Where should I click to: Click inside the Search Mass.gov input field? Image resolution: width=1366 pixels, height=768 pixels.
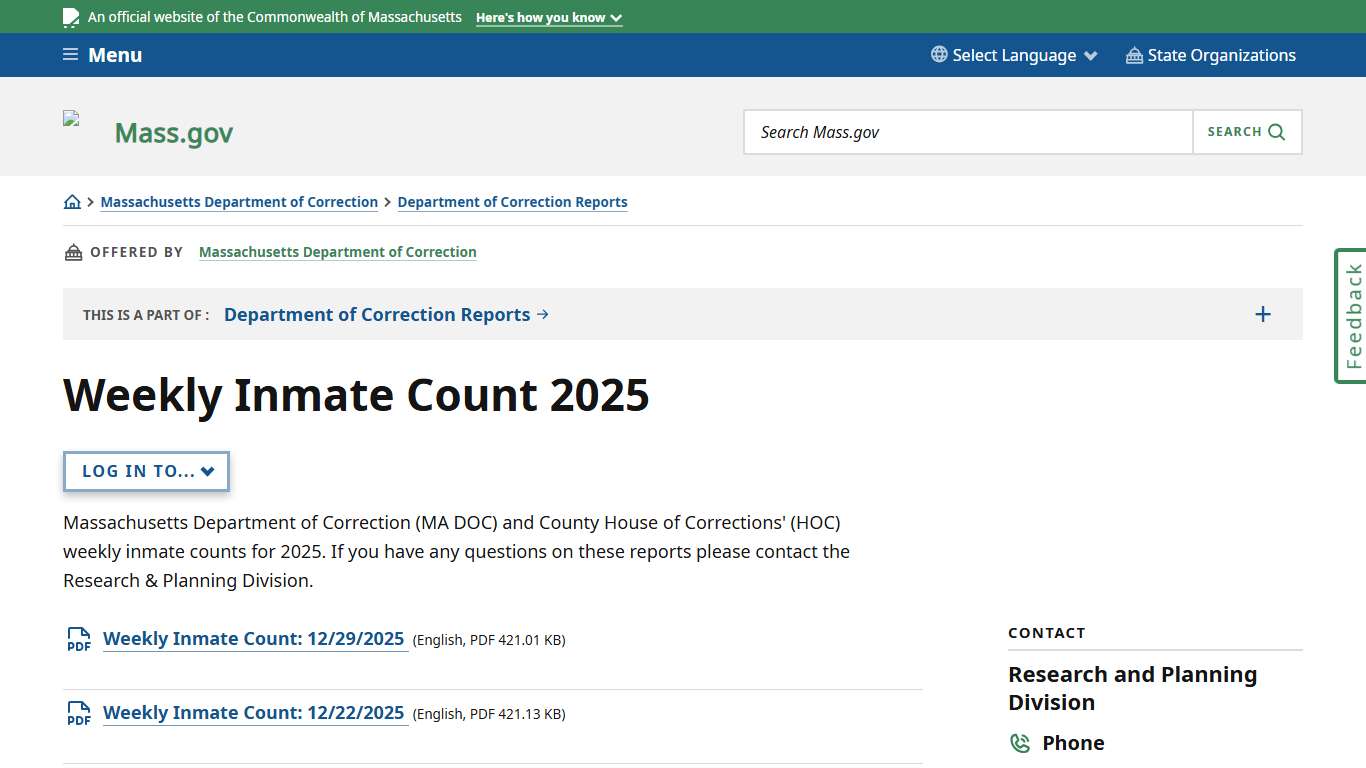(x=967, y=131)
